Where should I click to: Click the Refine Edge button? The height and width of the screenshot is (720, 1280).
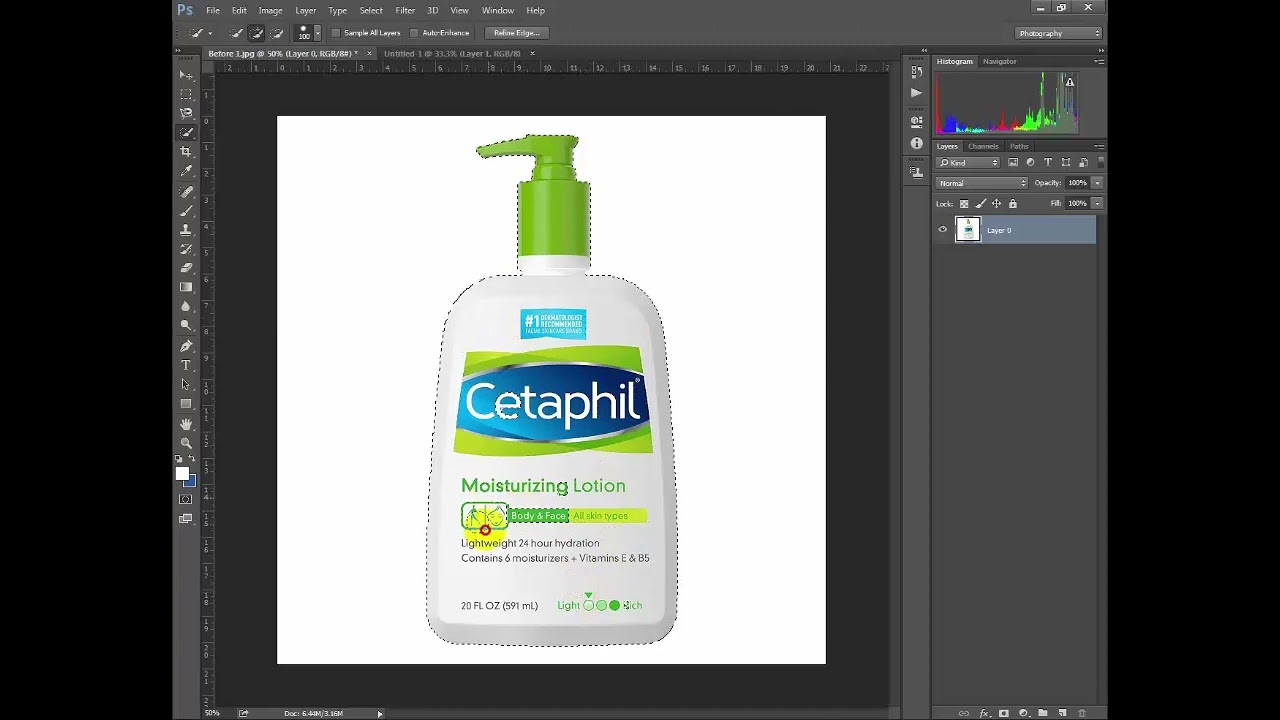(516, 33)
